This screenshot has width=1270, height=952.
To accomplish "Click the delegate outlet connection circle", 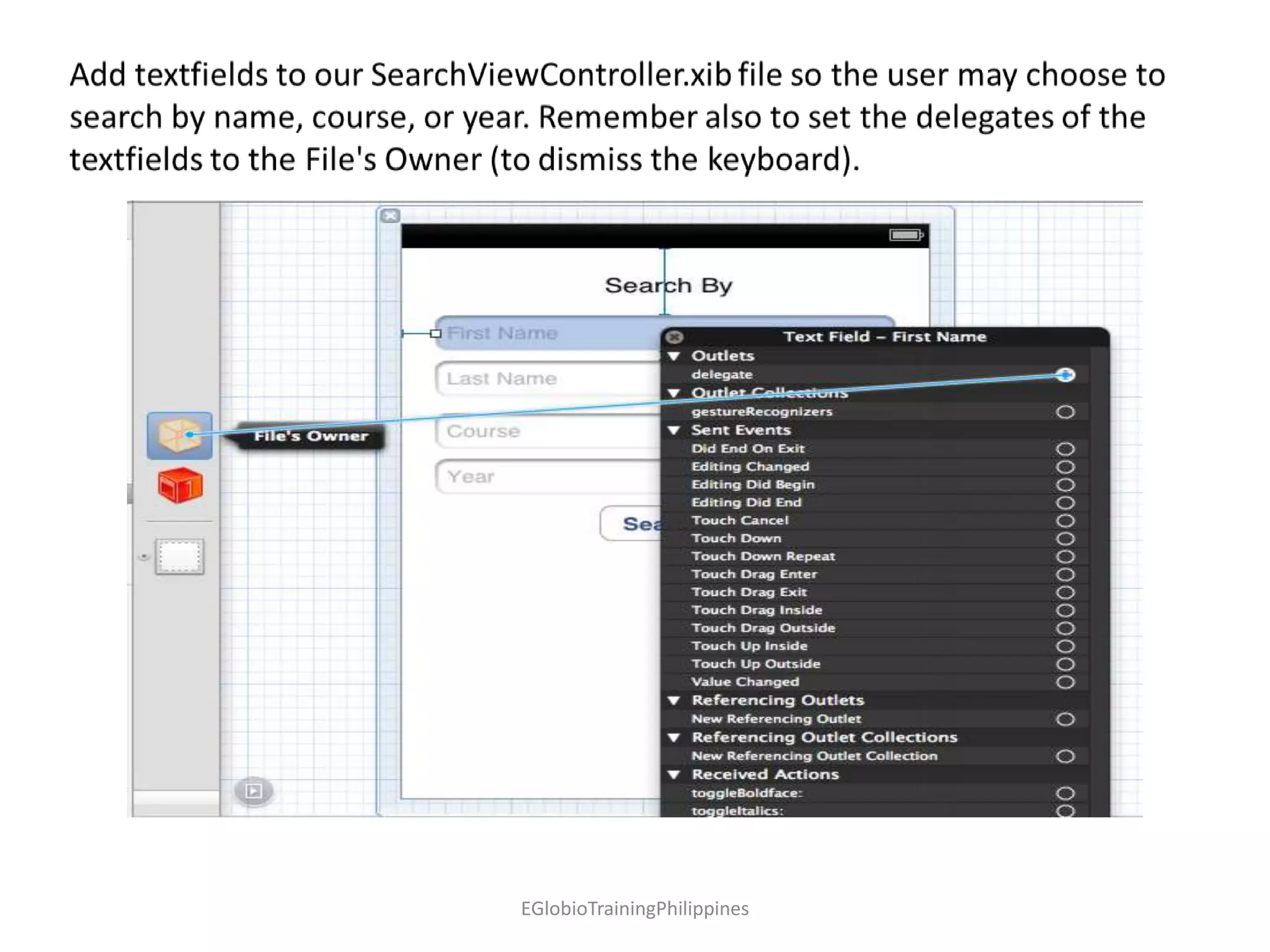I will 1065,374.
